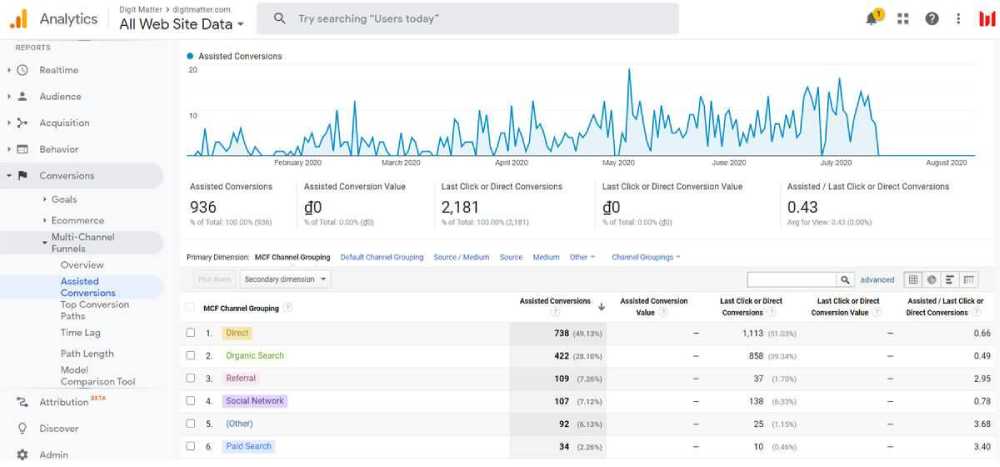This screenshot has width=1000, height=467.
Task: Open the All Web Site Data view selector
Action: (x=181, y=24)
